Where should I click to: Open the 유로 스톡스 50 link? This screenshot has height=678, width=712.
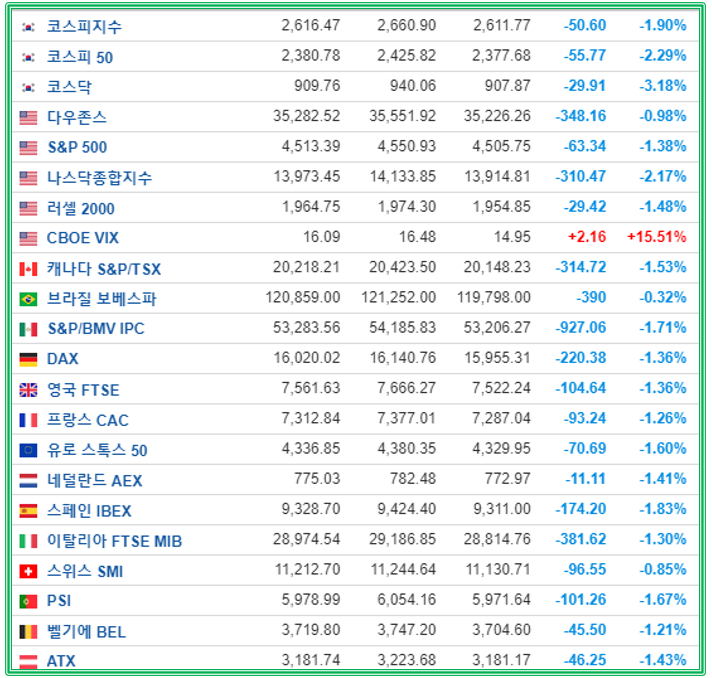[x=97, y=450]
